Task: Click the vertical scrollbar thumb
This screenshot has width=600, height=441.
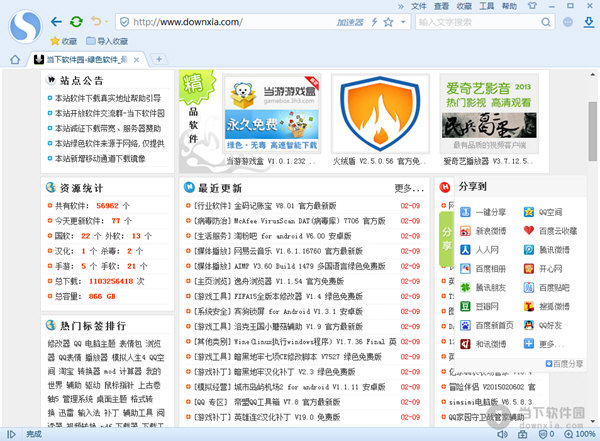Action: (x=592, y=131)
